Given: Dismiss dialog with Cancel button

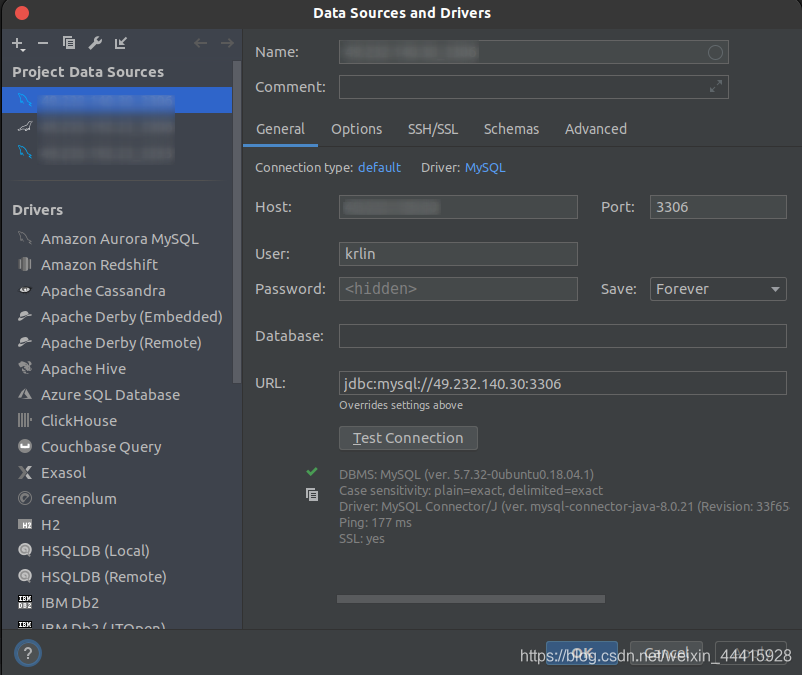Looking at the screenshot, I should (666, 653).
